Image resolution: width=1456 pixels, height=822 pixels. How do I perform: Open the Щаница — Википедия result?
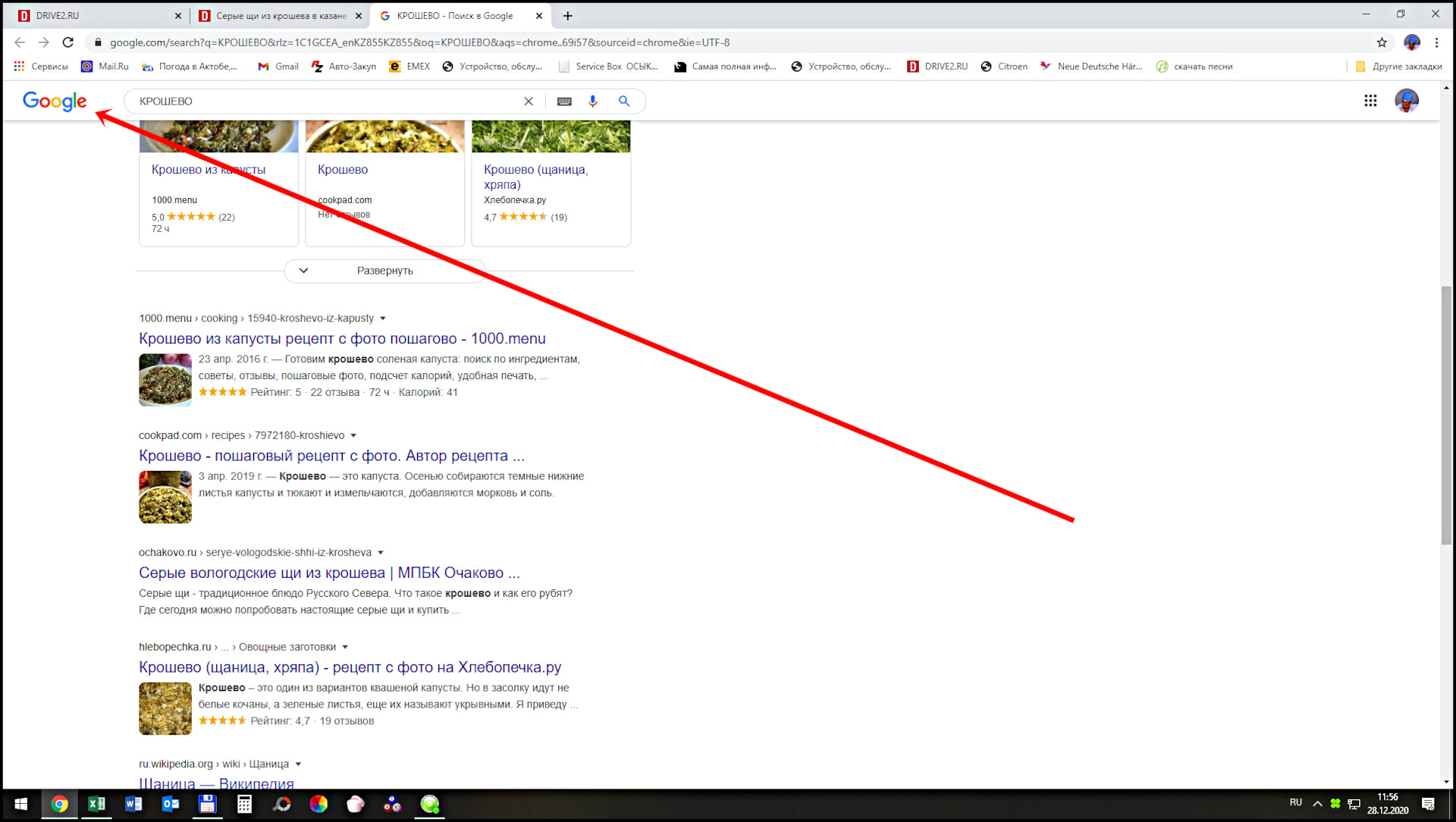[216, 783]
